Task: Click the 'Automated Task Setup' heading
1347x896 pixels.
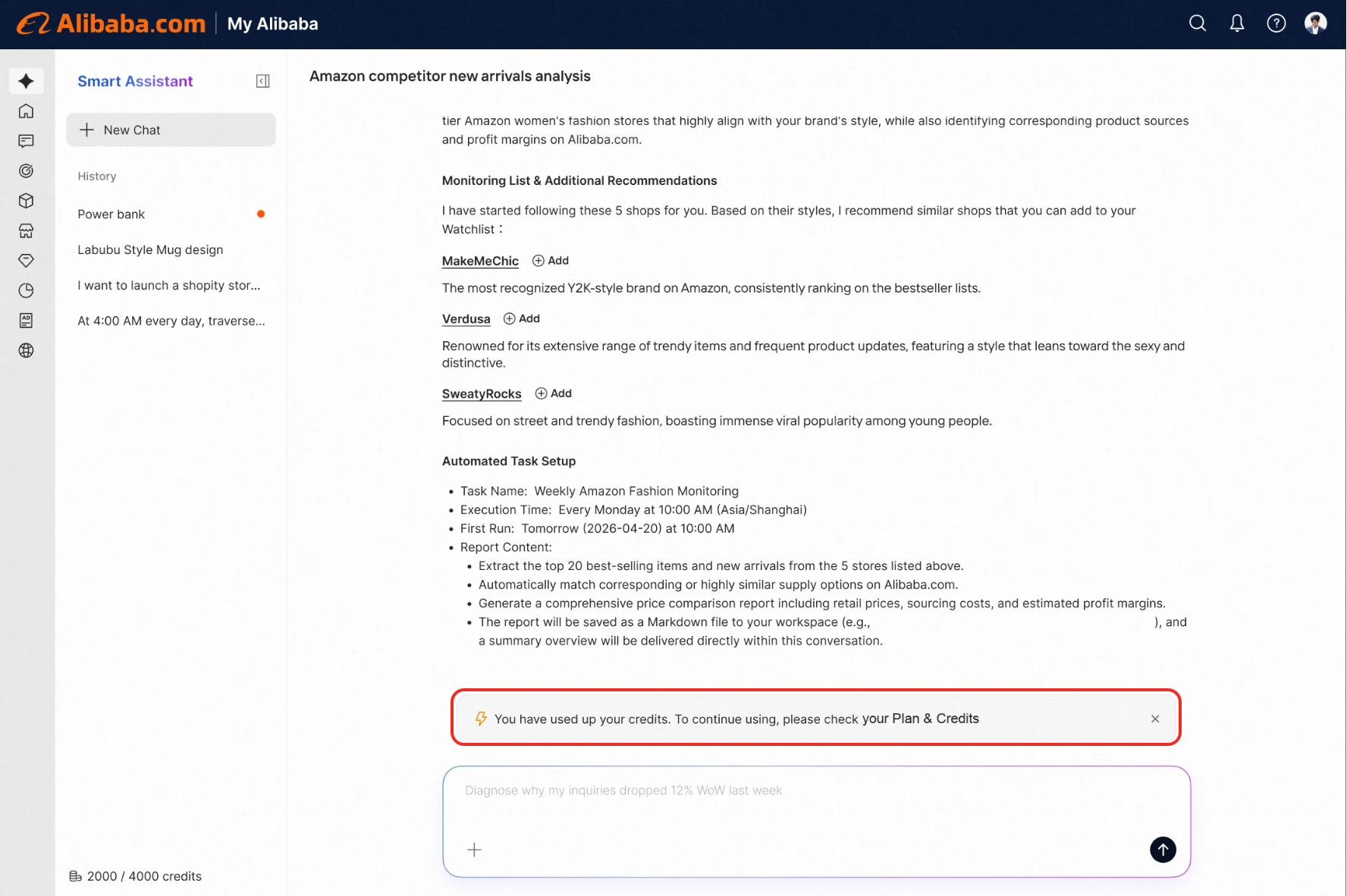Action: (509, 461)
